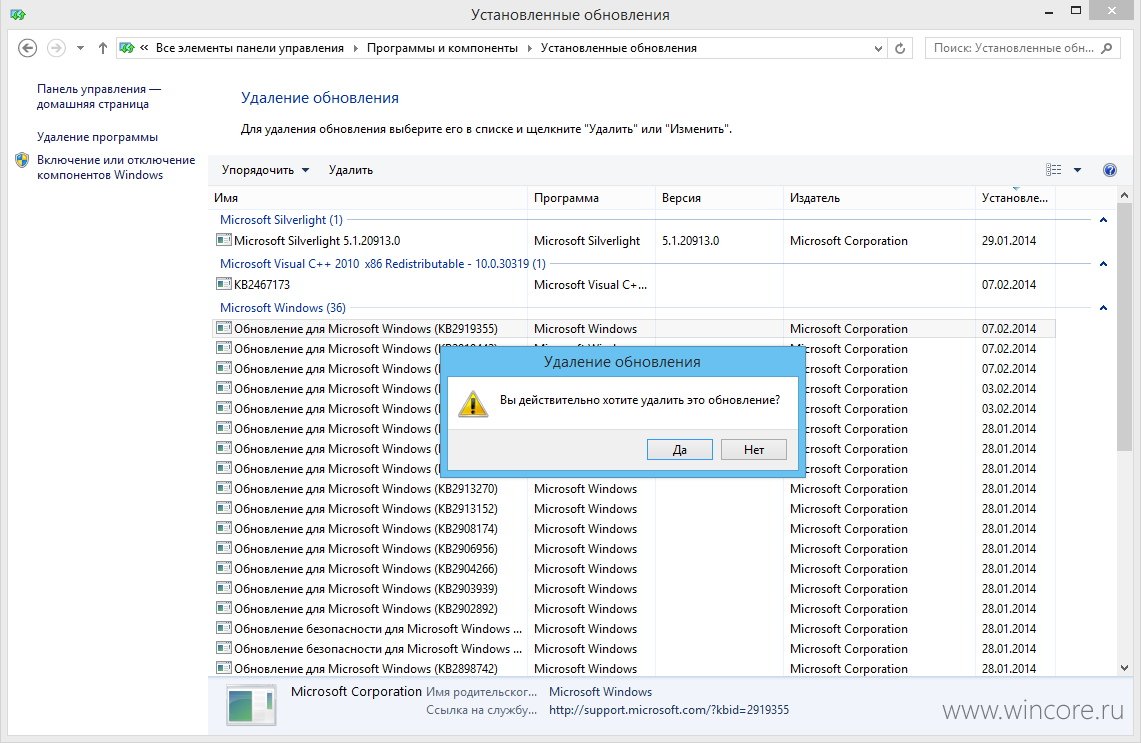Click the window title bar app icon
Image resolution: width=1141 pixels, height=743 pixels.
click(x=18, y=15)
